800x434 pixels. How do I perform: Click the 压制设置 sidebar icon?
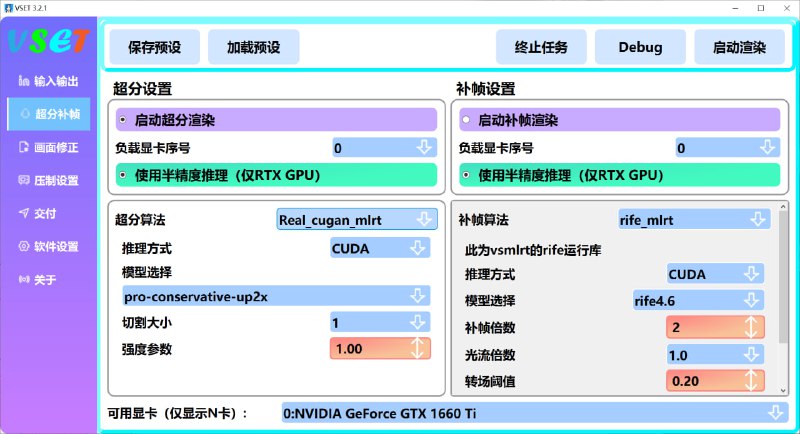(x=23, y=180)
